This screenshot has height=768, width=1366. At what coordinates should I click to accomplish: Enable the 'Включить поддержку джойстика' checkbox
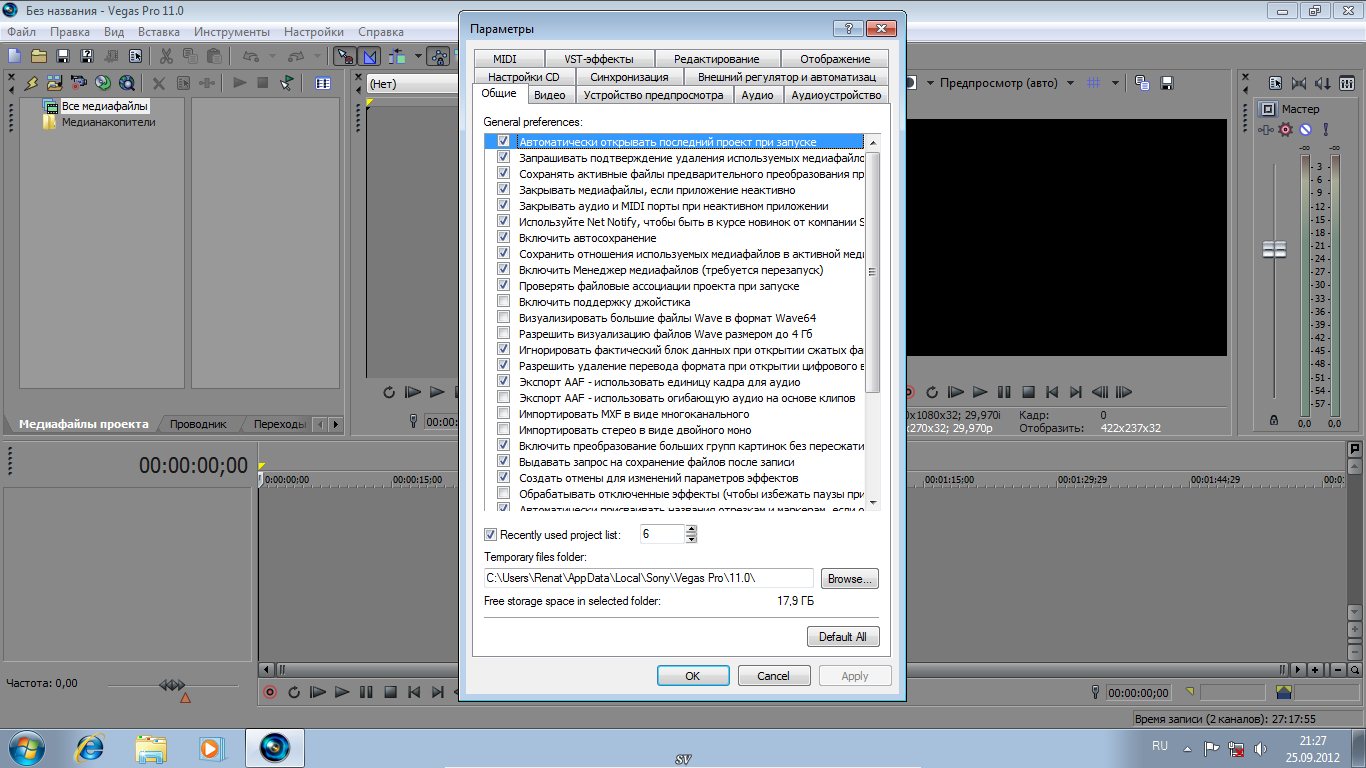pyautogui.click(x=504, y=302)
